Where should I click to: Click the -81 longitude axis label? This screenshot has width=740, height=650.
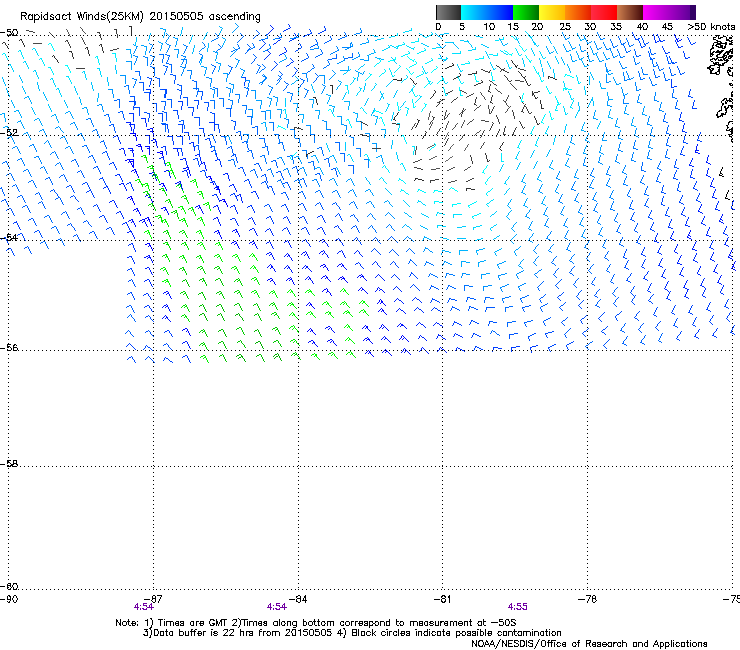442,599
